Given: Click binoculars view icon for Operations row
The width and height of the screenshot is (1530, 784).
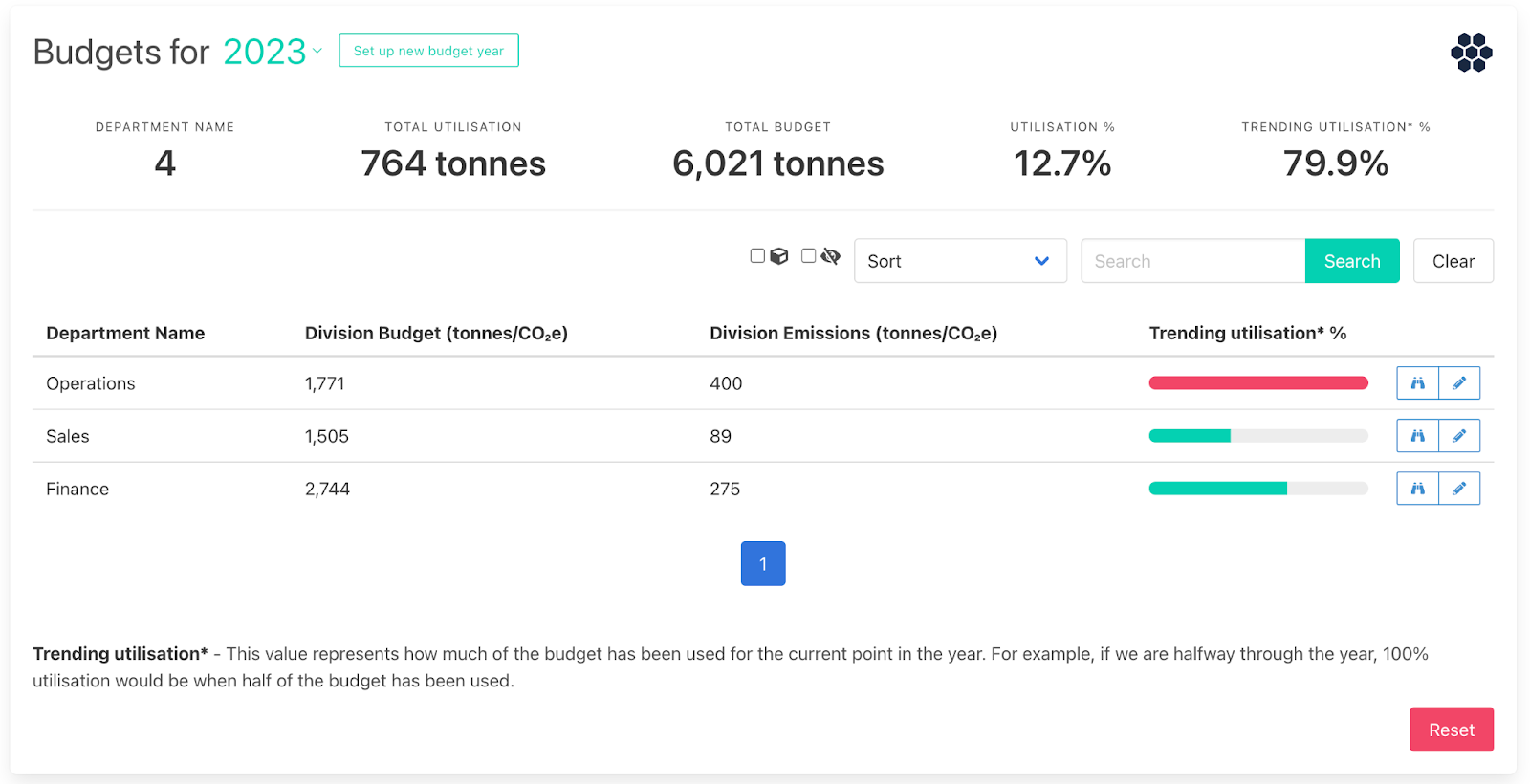Looking at the screenshot, I should (x=1417, y=383).
